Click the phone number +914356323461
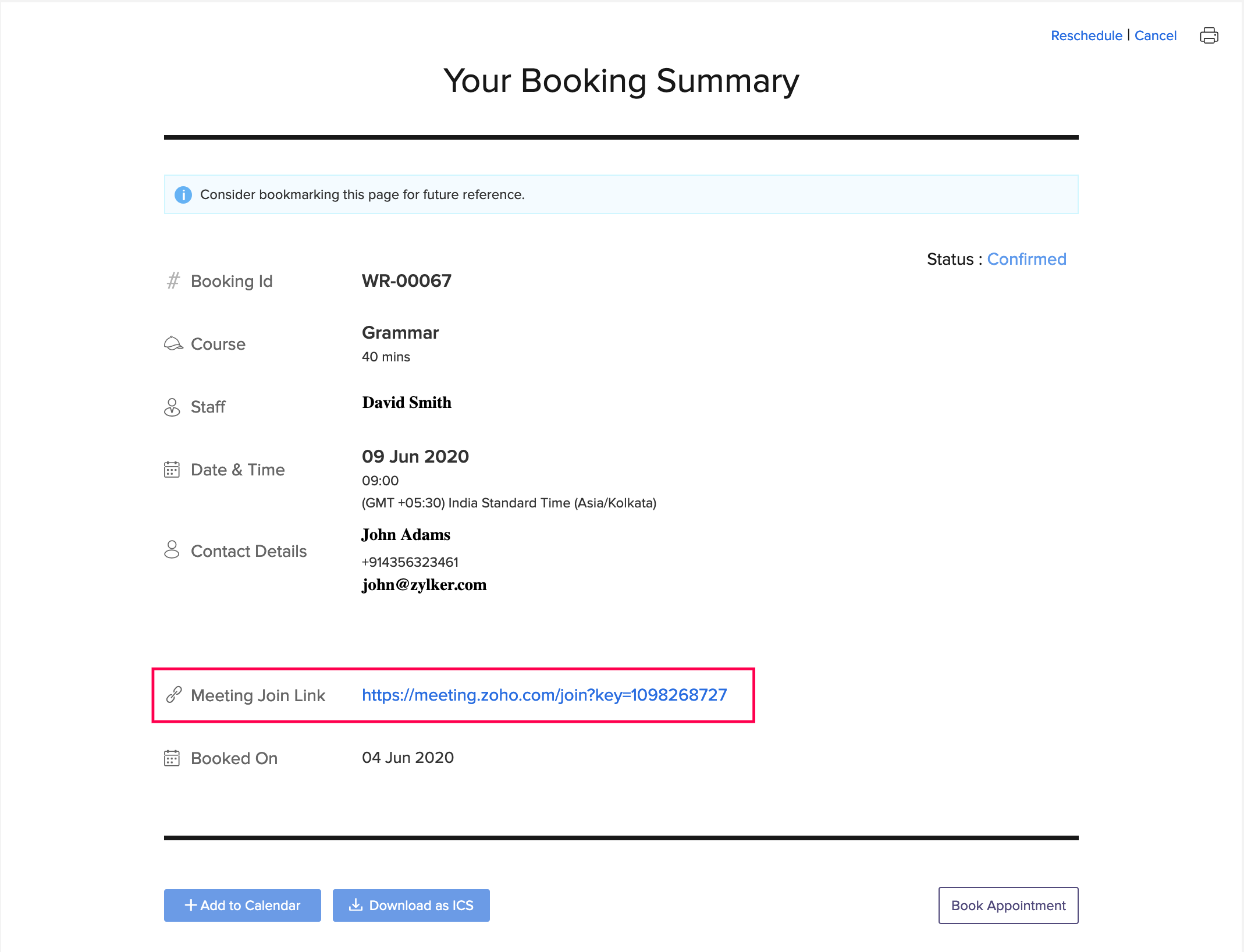The width and height of the screenshot is (1244, 952). pyautogui.click(x=410, y=562)
